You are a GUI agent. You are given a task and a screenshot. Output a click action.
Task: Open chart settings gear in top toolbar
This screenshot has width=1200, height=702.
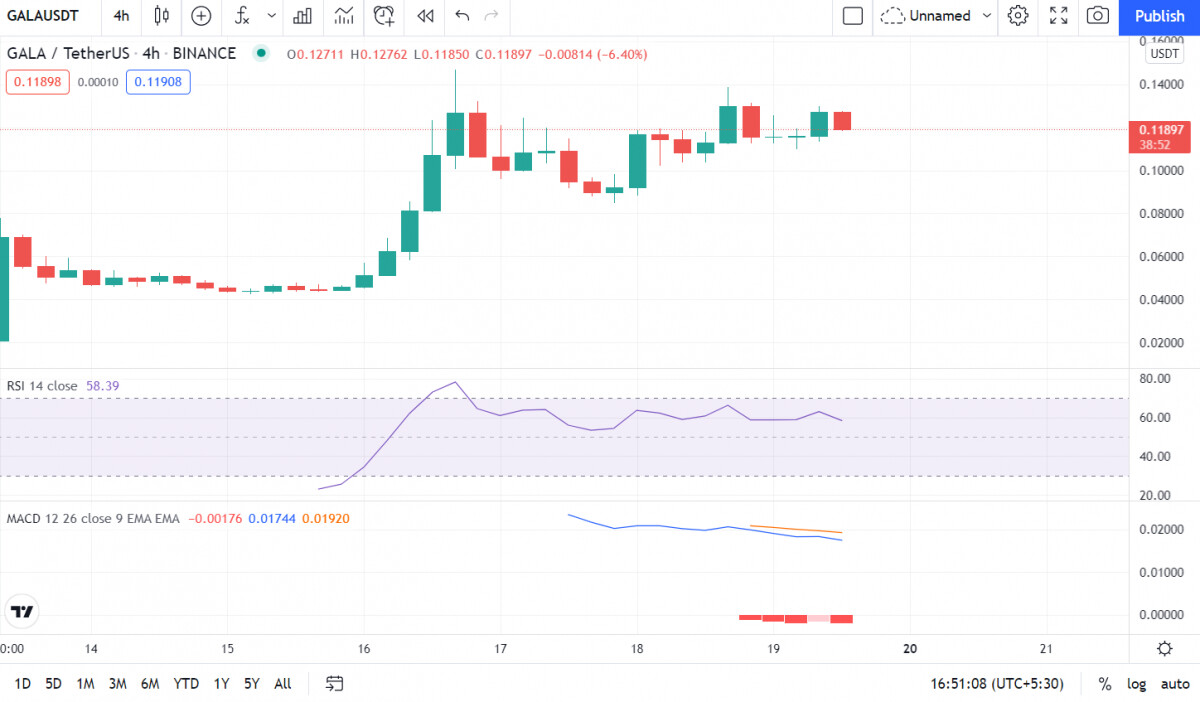[1018, 15]
